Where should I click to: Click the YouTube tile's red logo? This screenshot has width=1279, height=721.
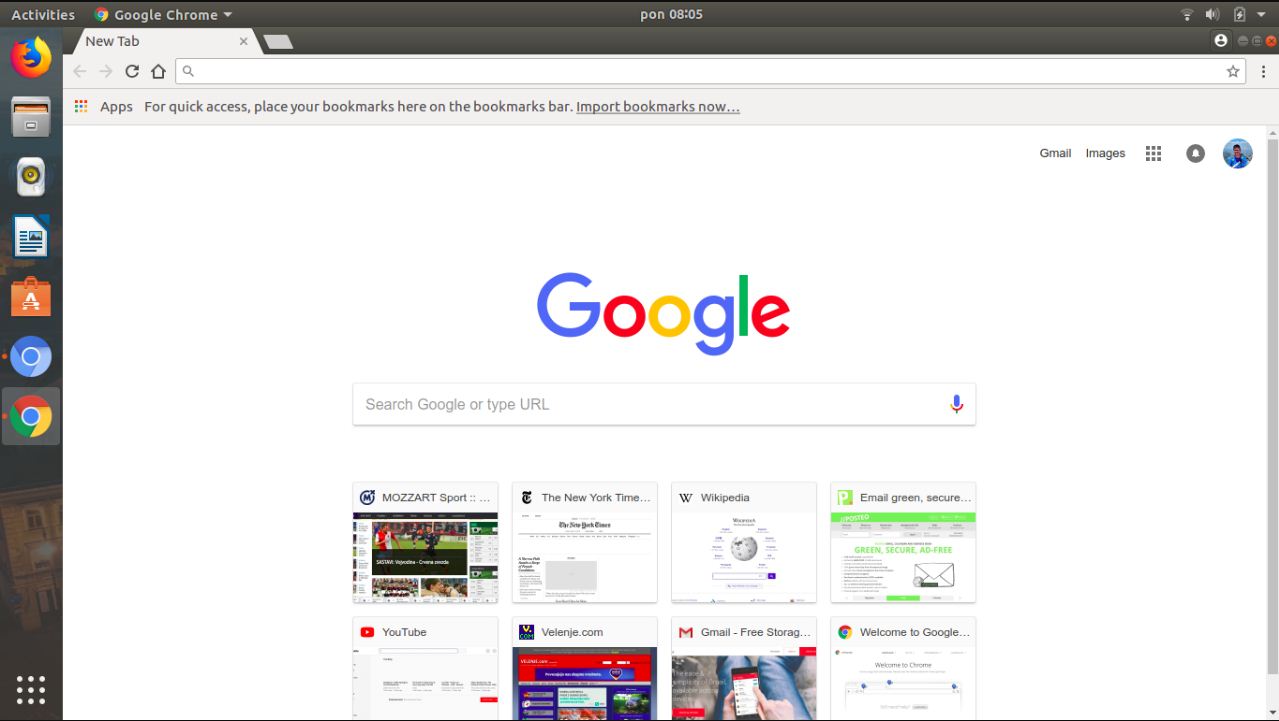pyautogui.click(x=367, y=632)
